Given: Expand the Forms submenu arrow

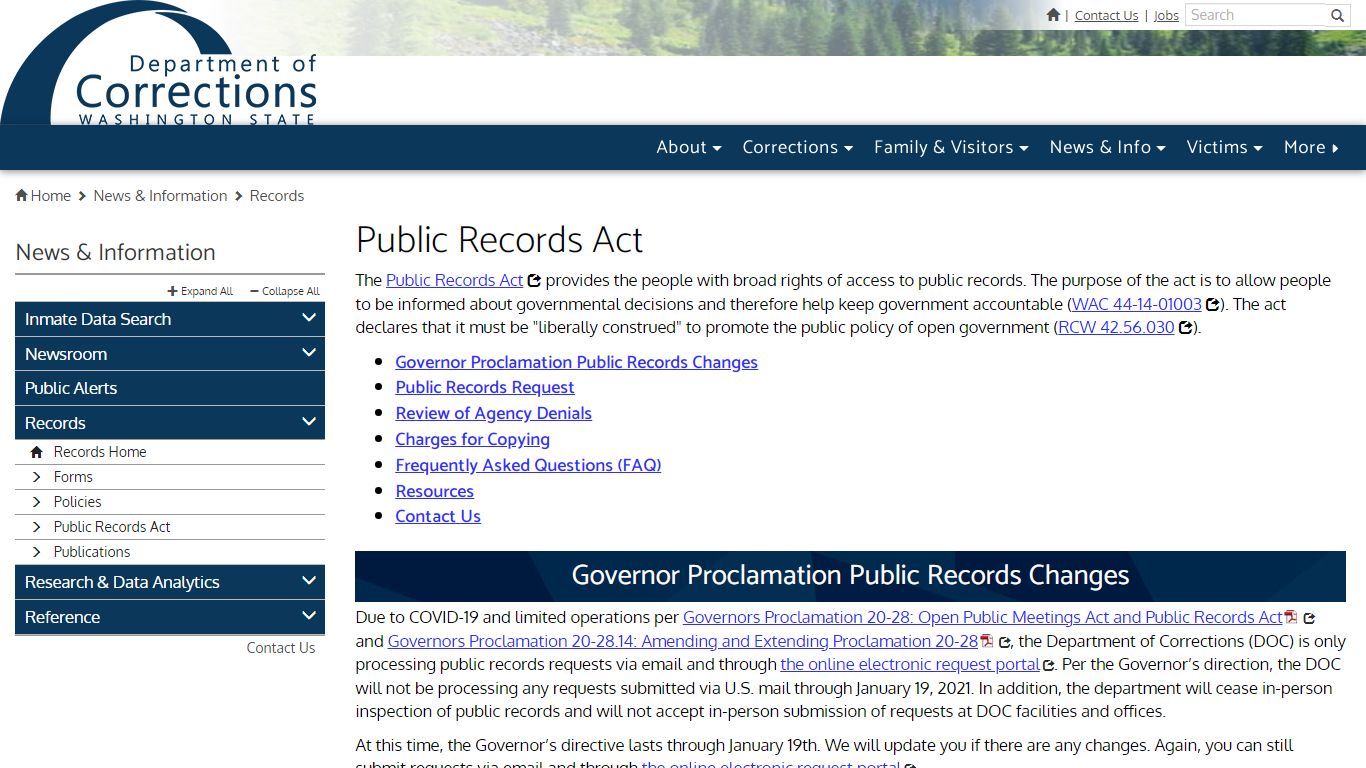Looking at the screenshot, I should point(37,477).
